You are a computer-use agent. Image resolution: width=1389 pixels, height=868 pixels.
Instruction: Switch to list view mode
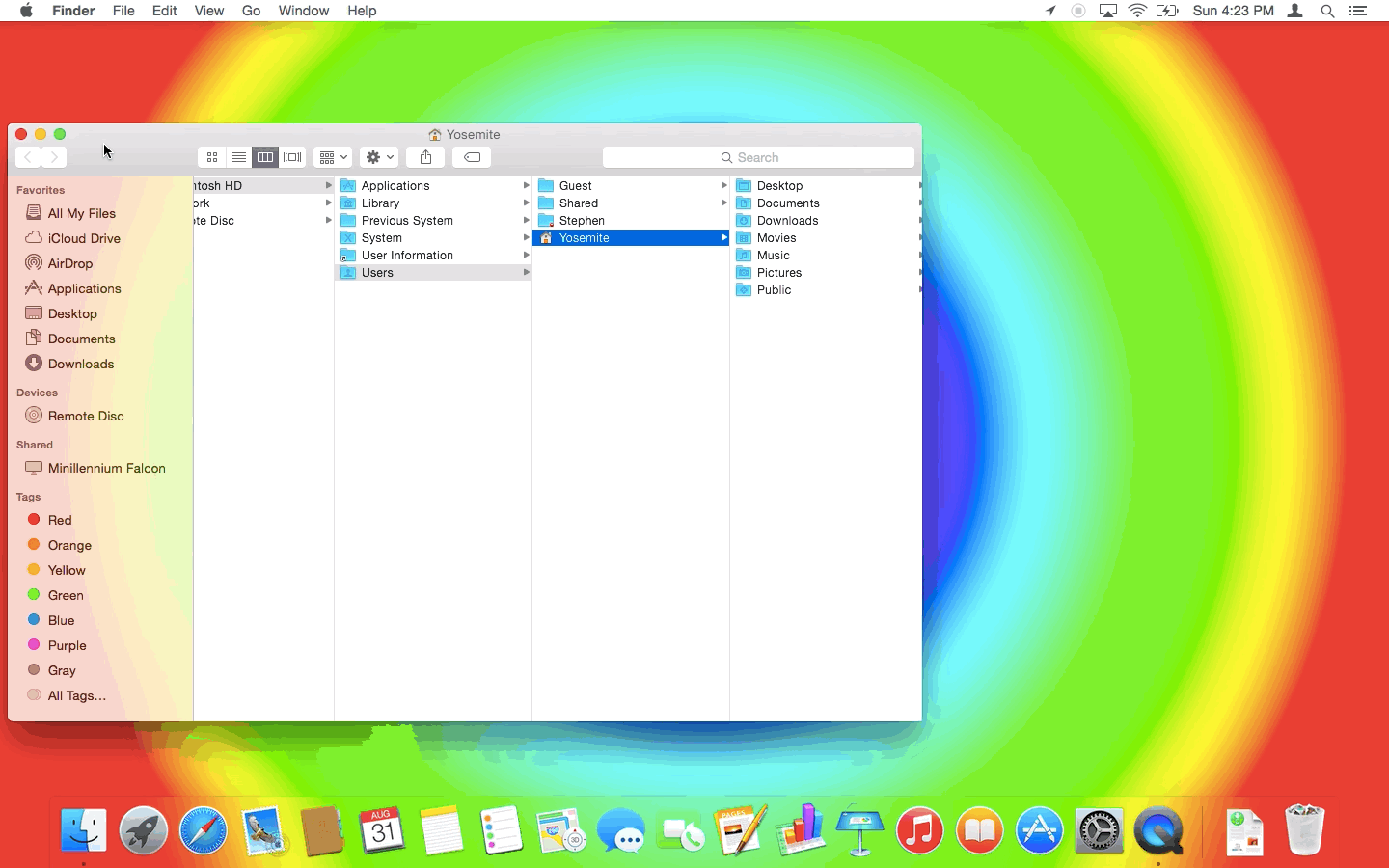[x=238, y=157]
